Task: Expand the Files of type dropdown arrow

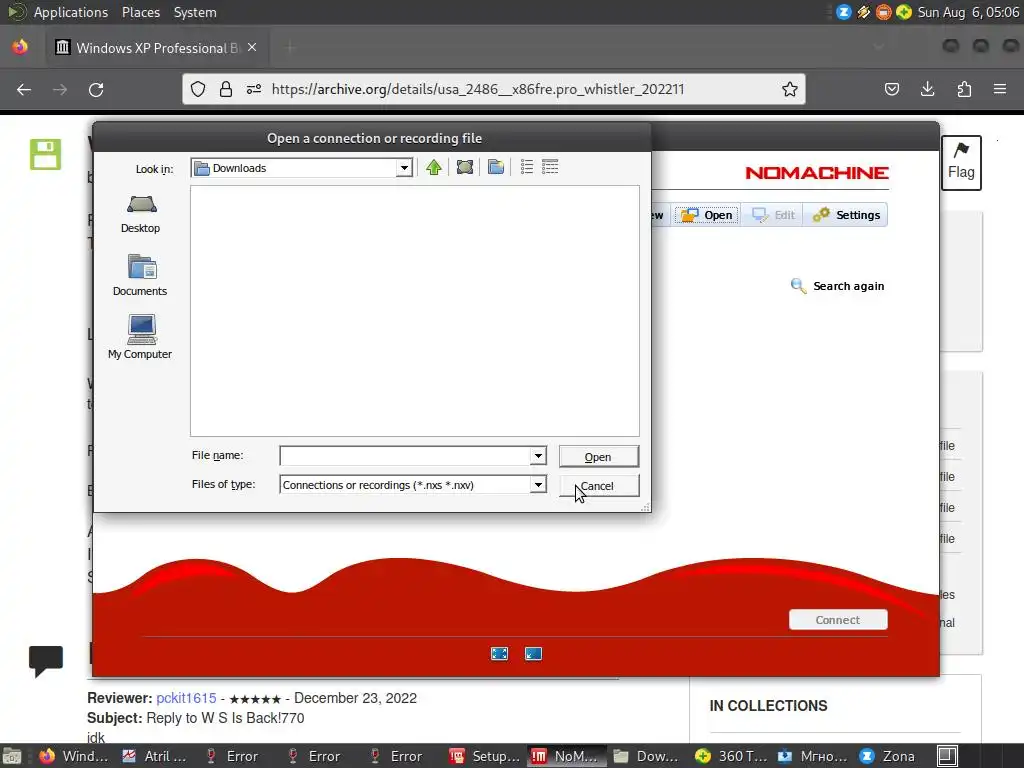Action: coord(538,485)
